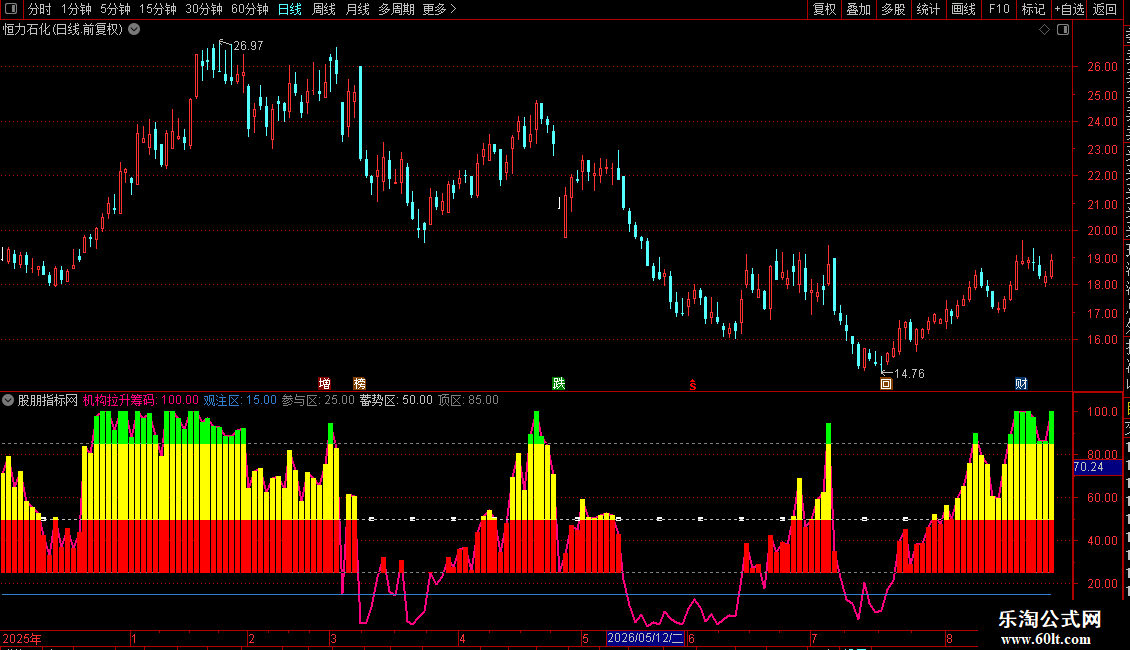Switch to 周线 weekly chart
The image size is (1130, 650).
pos(324,9)
